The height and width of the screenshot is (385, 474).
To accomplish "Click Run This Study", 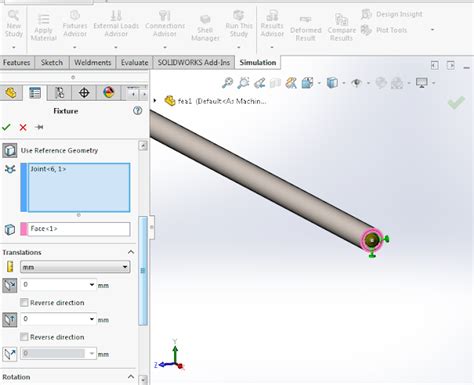I will (239, 23).
